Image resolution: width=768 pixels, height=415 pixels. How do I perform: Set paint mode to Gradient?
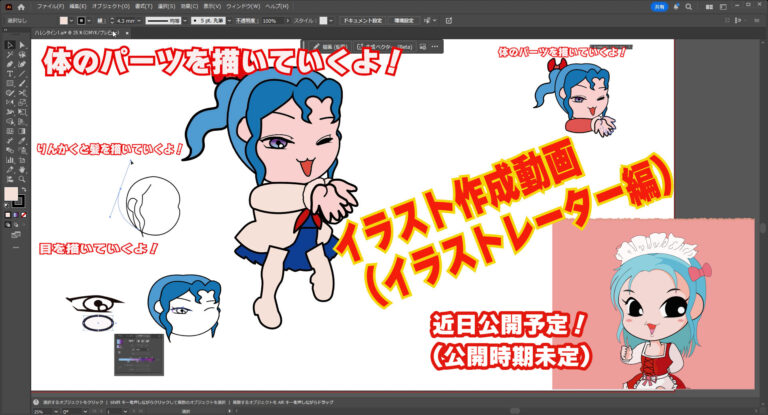pos(16,215)
